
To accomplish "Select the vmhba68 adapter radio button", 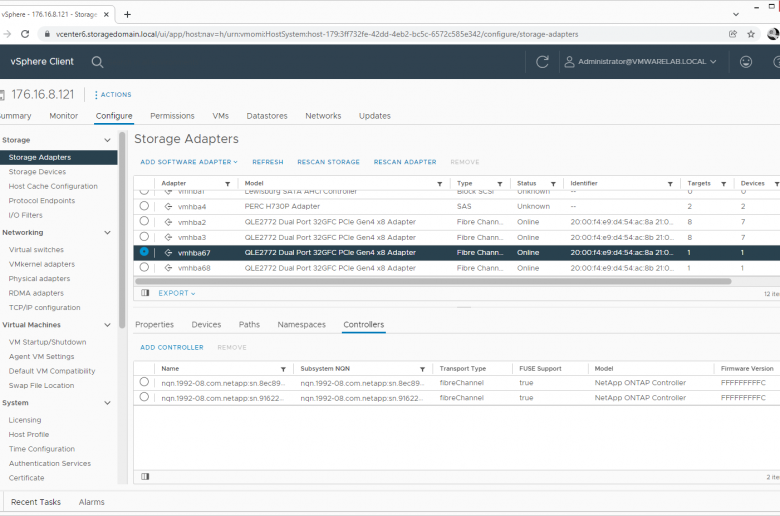I will point(144,267).
